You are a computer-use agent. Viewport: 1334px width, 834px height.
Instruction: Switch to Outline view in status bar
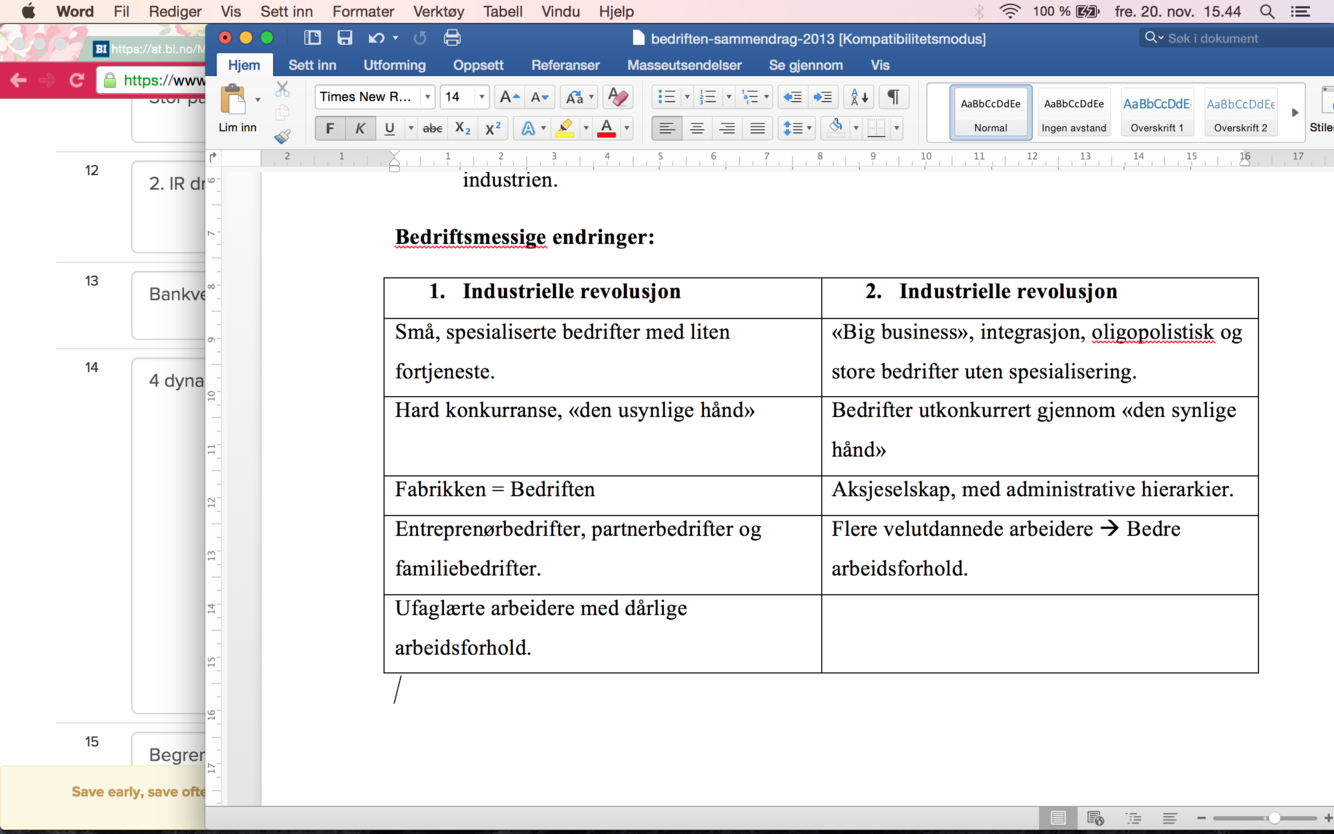coord(1132,818)
